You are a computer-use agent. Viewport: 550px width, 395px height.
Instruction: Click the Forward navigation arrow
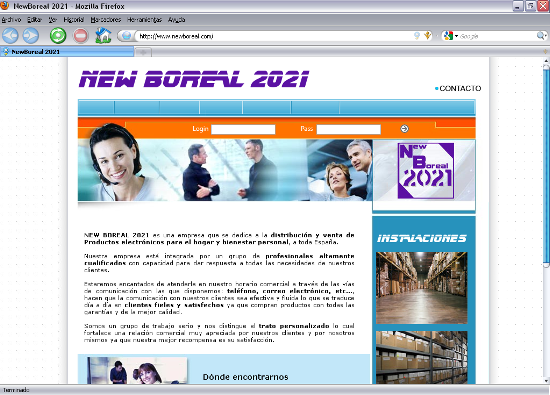point(31,36)
